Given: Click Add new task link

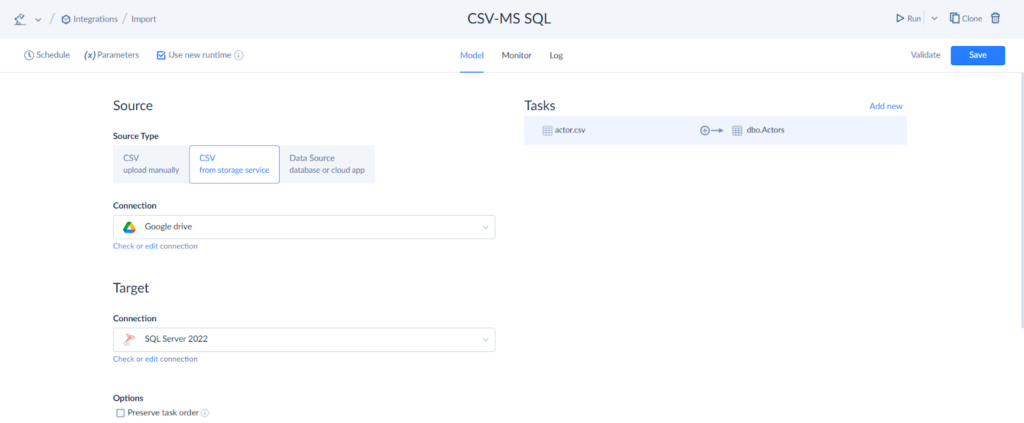Looking at the screenshot, I should (885, 106).
